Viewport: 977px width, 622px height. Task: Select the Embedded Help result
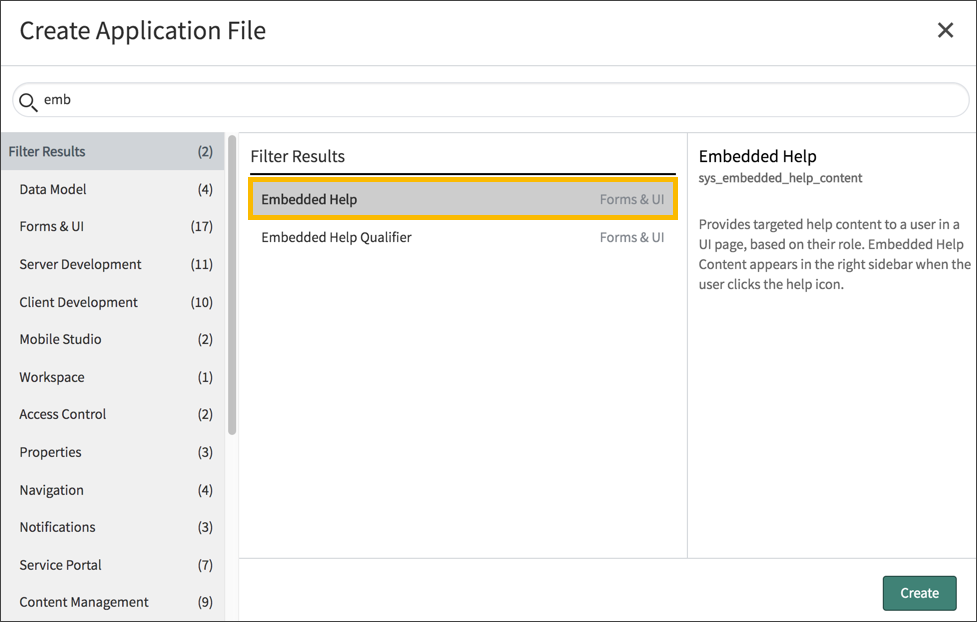point(460,199)
